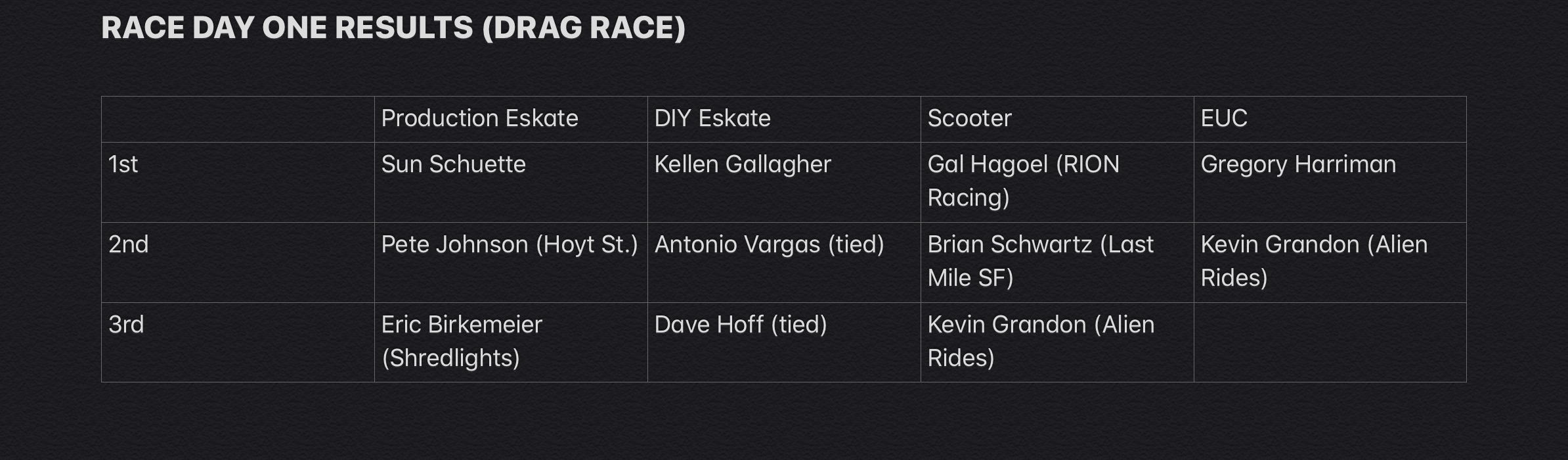Select Eric Birkemeier (Shredlights) cell
This screenshot has height=460, width=1568.
(511, 342)
